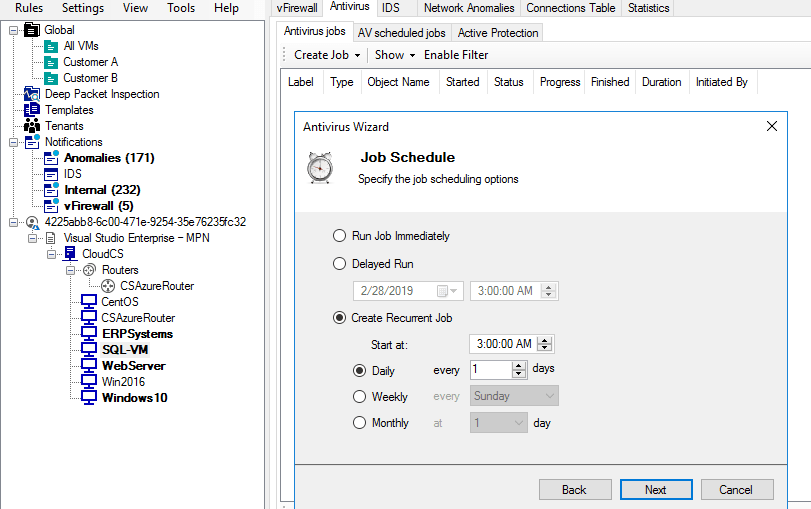Click the Back button

click(x=575, y=489)
